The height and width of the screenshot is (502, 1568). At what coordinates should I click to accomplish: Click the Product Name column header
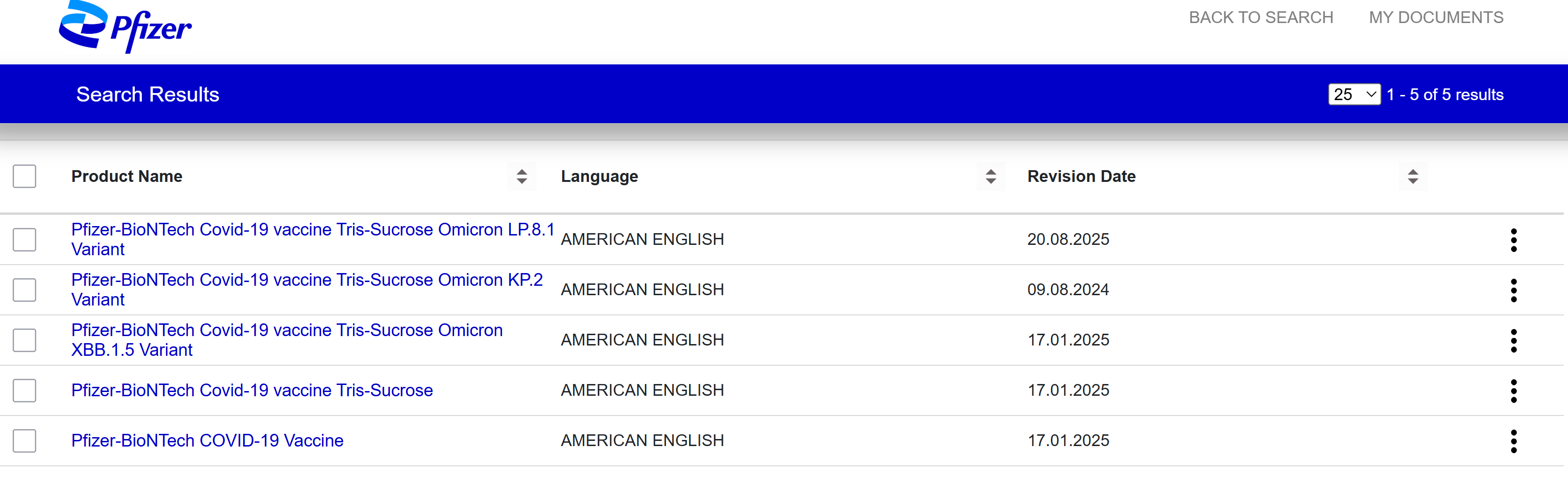coord(126,176)
